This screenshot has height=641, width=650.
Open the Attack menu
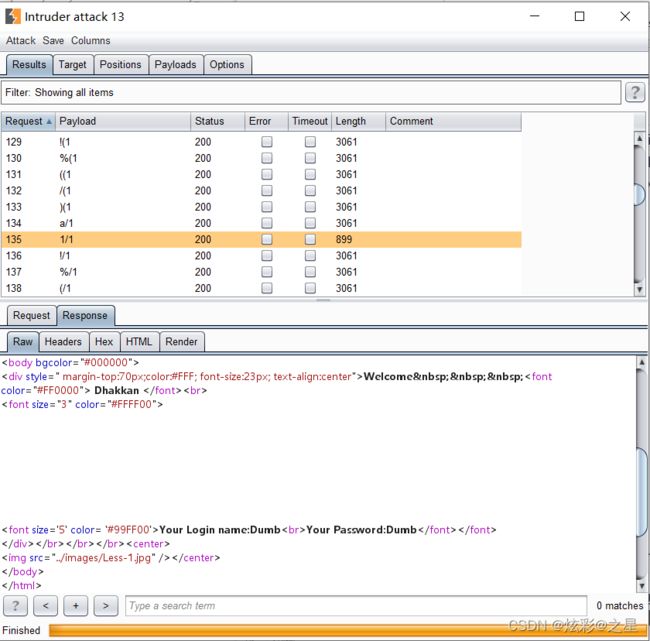21,41
